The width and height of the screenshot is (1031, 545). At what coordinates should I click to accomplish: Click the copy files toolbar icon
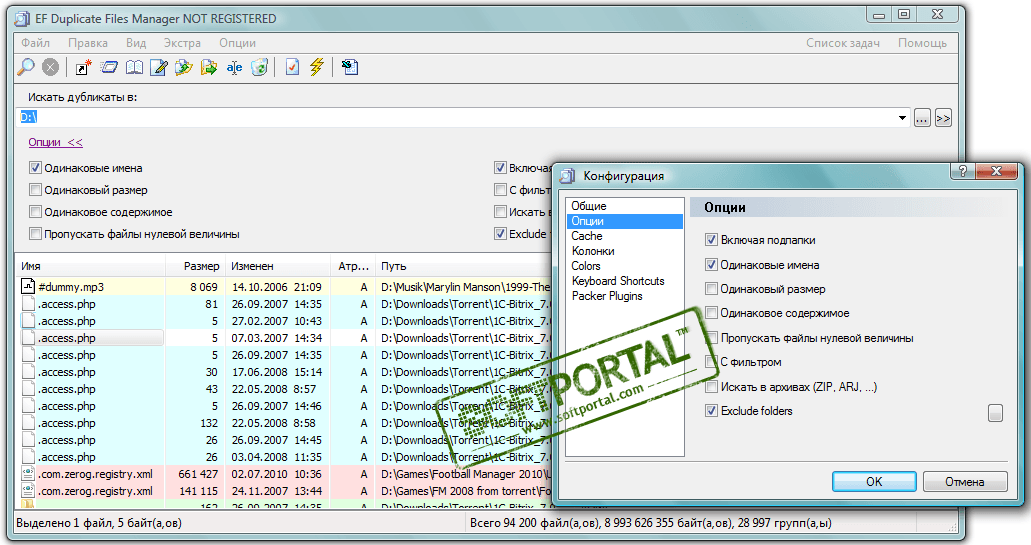[x=184, y=67]
